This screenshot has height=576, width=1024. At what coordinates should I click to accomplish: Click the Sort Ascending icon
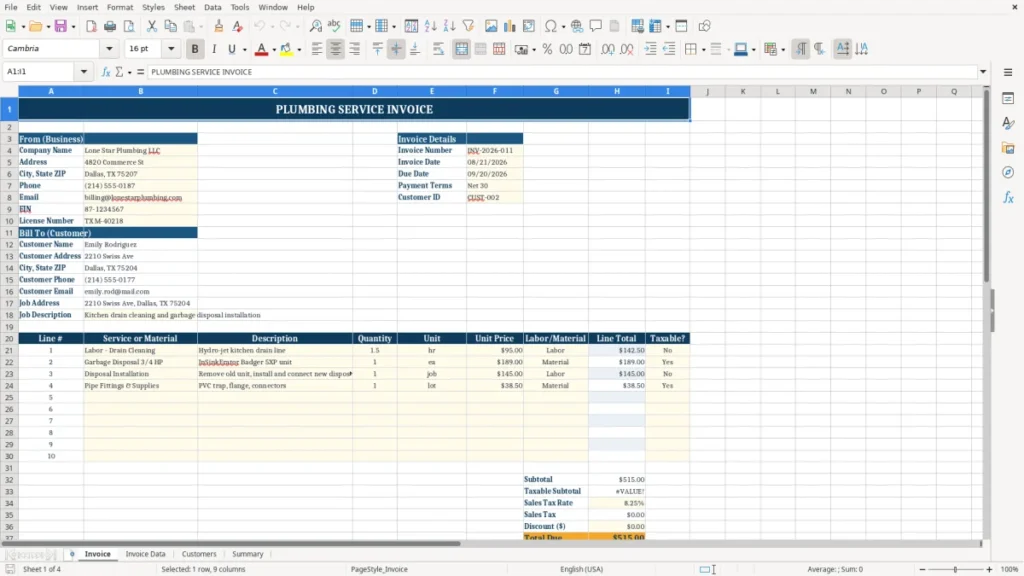[430, 26]
